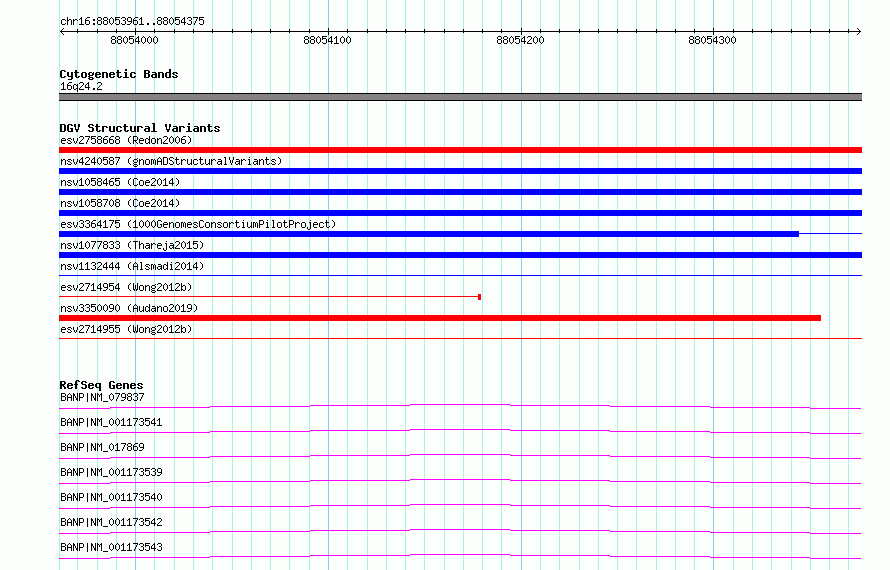Open the nsv1058708 (Coe2014) variant bar

pyautogui.click(x=460, y=213)
